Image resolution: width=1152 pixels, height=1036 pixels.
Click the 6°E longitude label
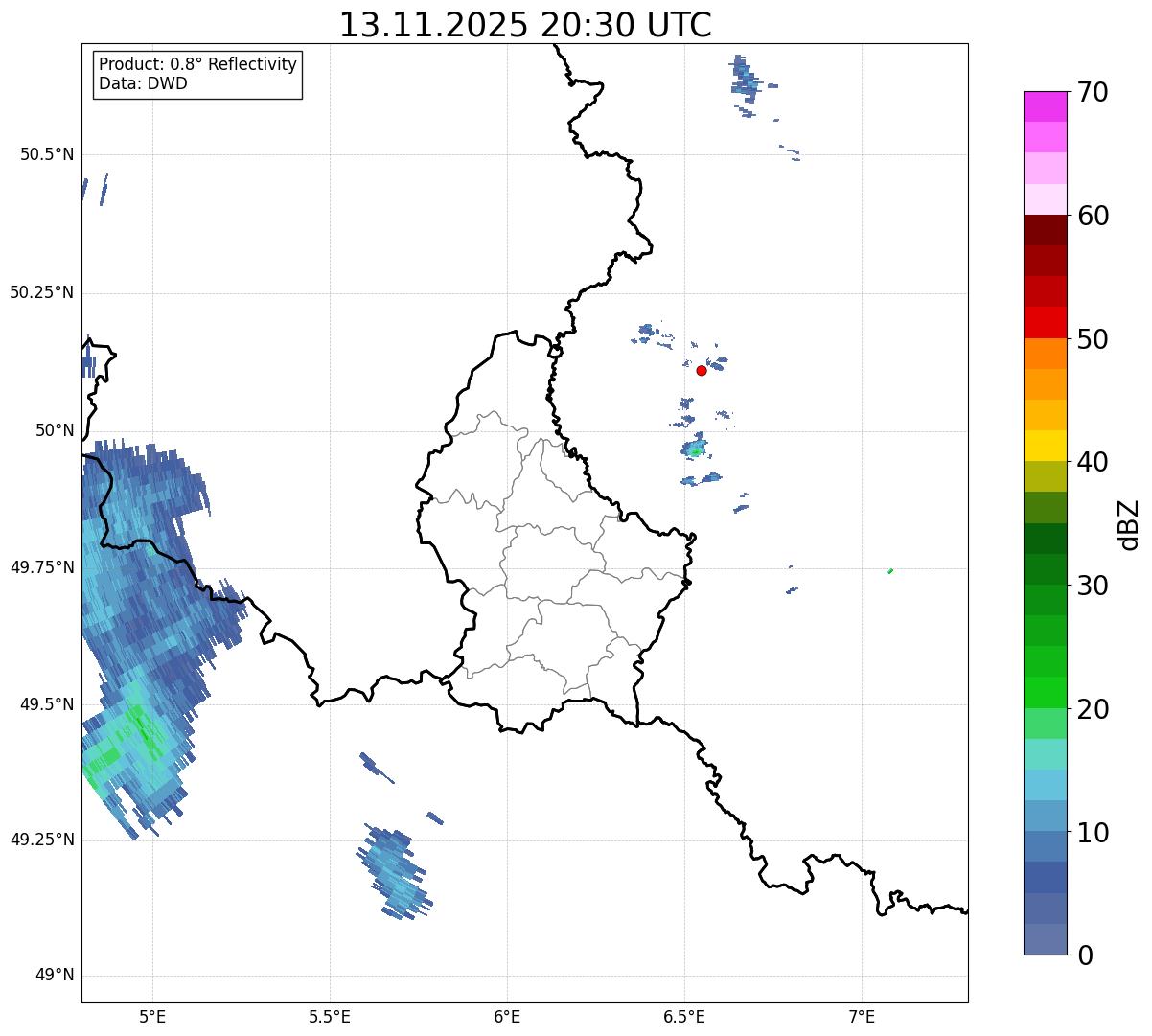coord(507,1017)
